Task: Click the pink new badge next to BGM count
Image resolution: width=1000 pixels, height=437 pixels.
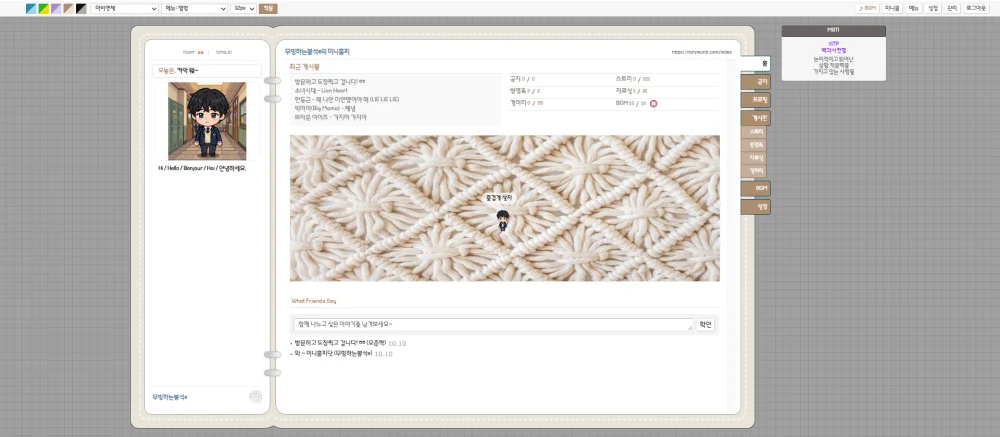Action: pos(654,103)
